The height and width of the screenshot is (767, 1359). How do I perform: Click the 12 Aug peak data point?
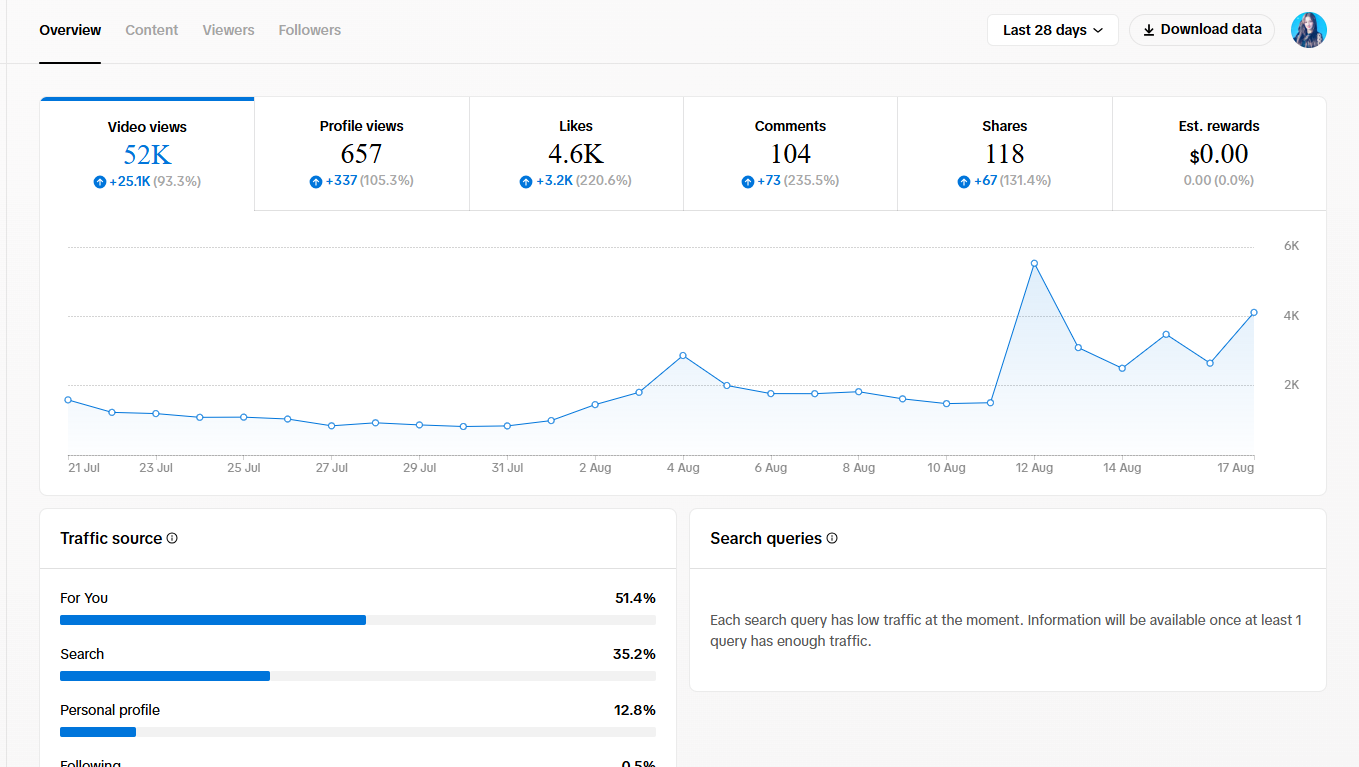(x=1034, y=264)
